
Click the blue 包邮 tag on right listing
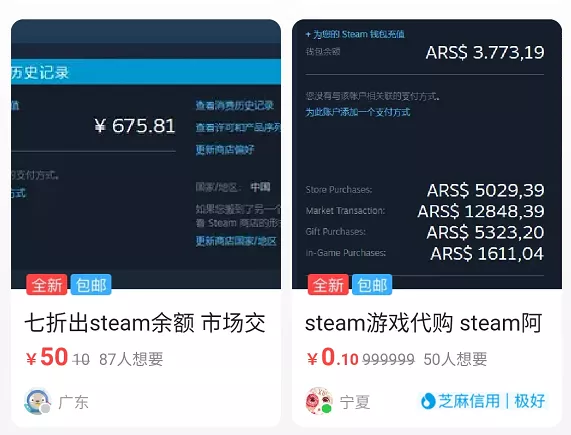point(372,284)
